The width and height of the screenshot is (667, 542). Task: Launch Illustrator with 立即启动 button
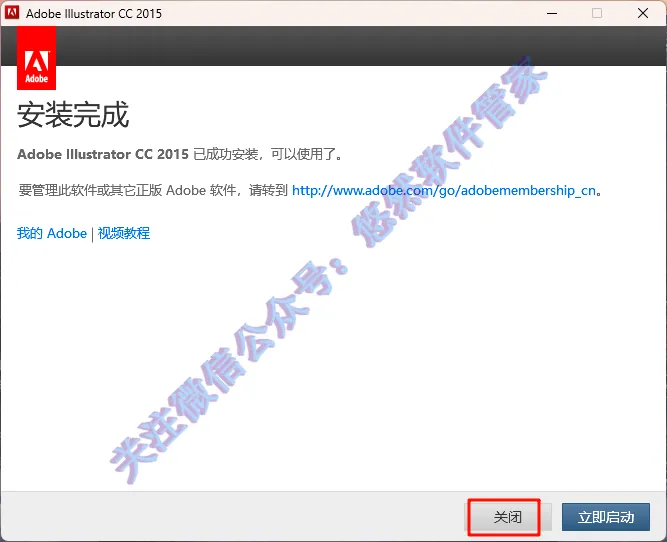[606, 517]
